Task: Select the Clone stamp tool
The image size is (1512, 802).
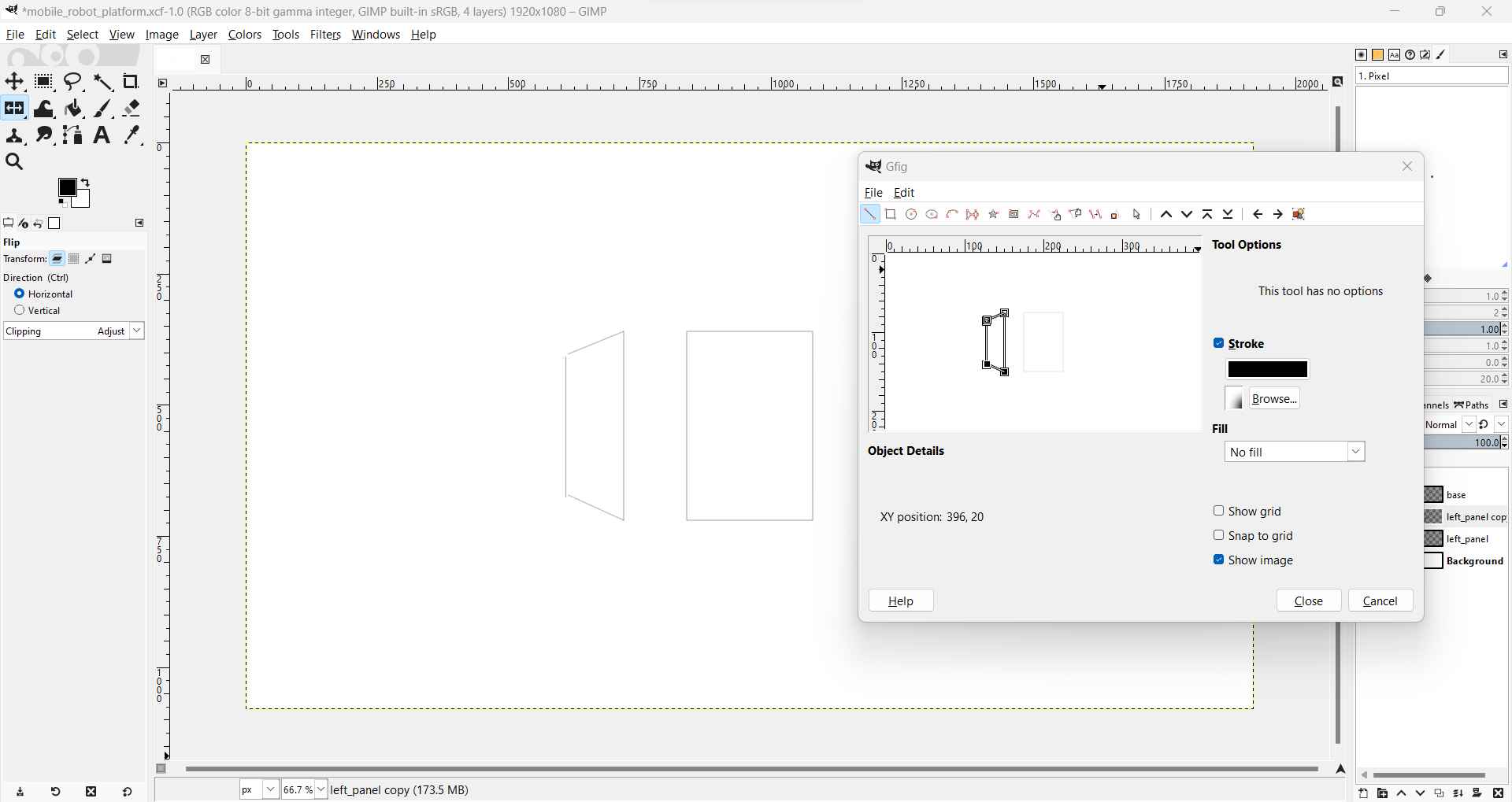Action: pos(14,135)
